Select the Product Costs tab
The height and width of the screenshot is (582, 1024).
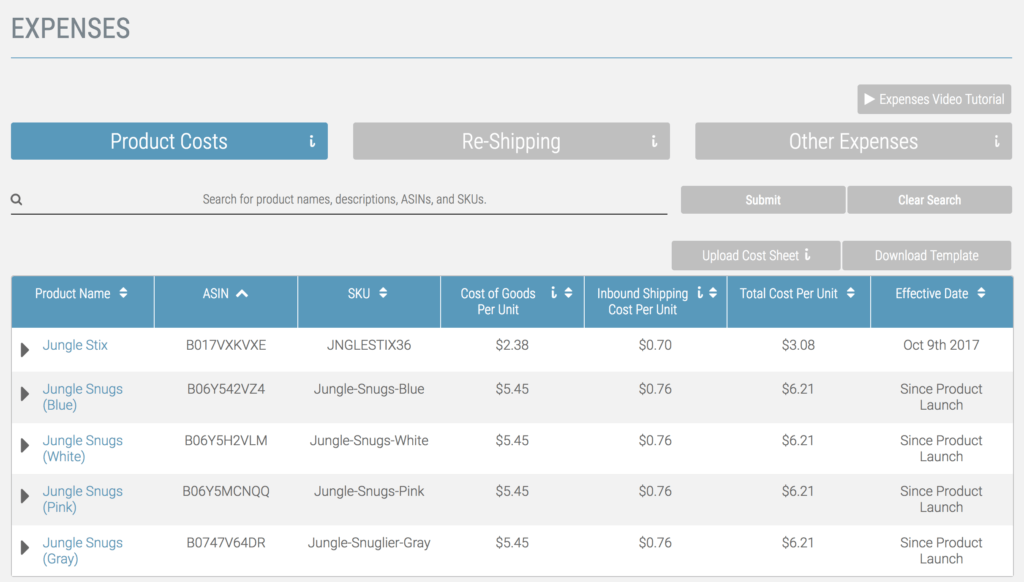tap(169, 141)
